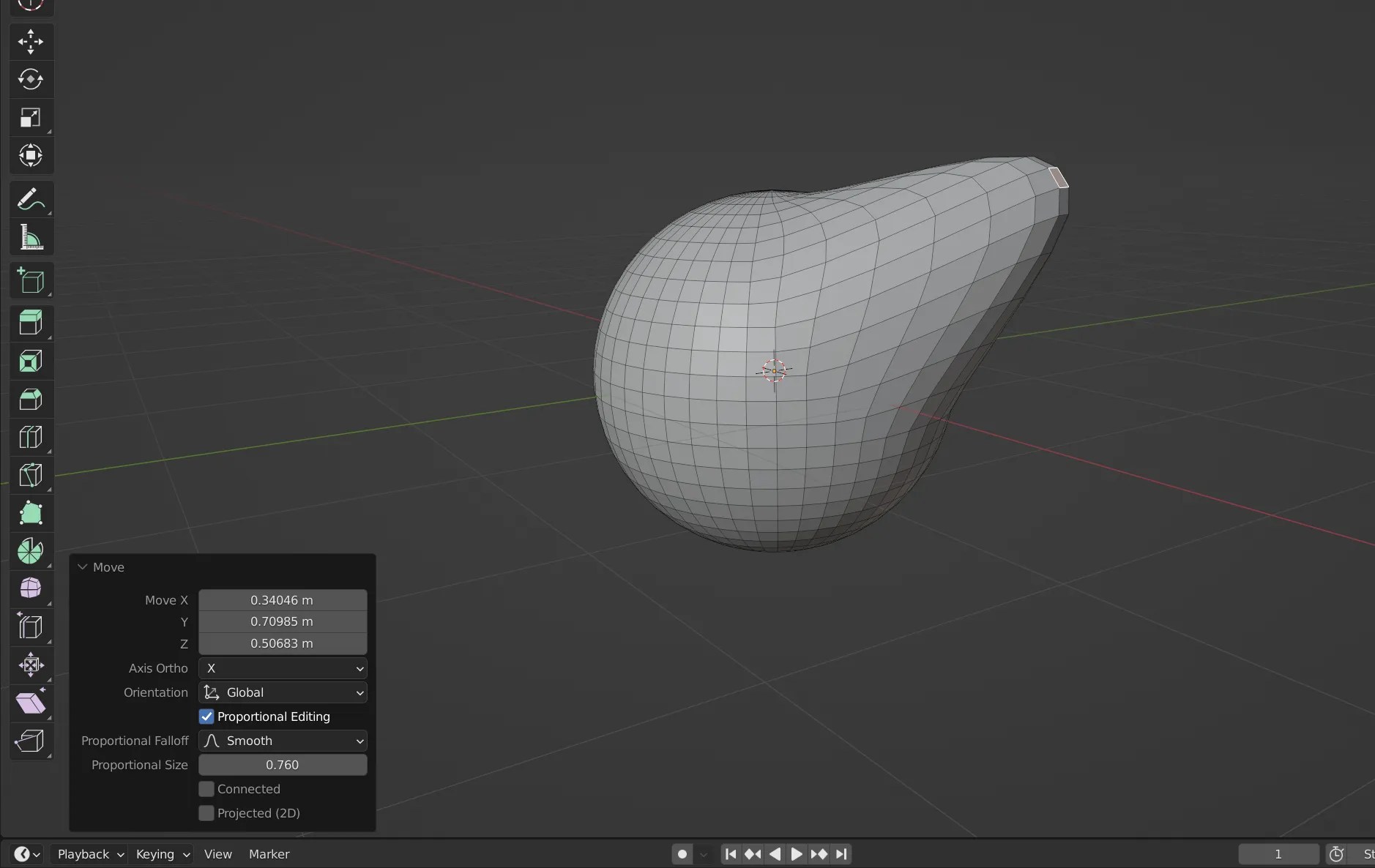Viewport: 1375px width, 868px height.
Task: Click the Move X value field
Action: coord(283,599)
